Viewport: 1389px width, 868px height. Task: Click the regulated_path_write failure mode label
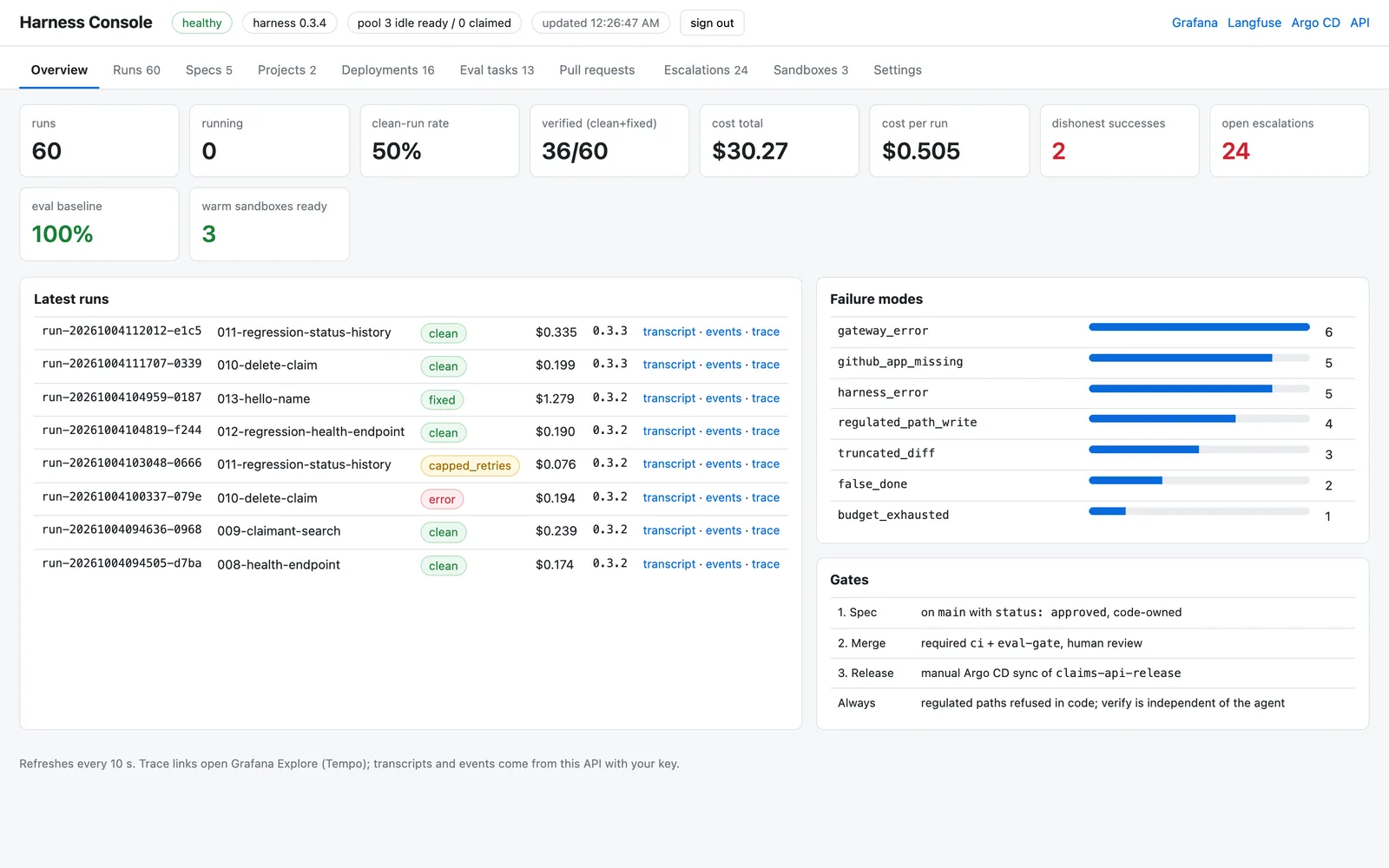pyautogui.click(x=907, y=423)
